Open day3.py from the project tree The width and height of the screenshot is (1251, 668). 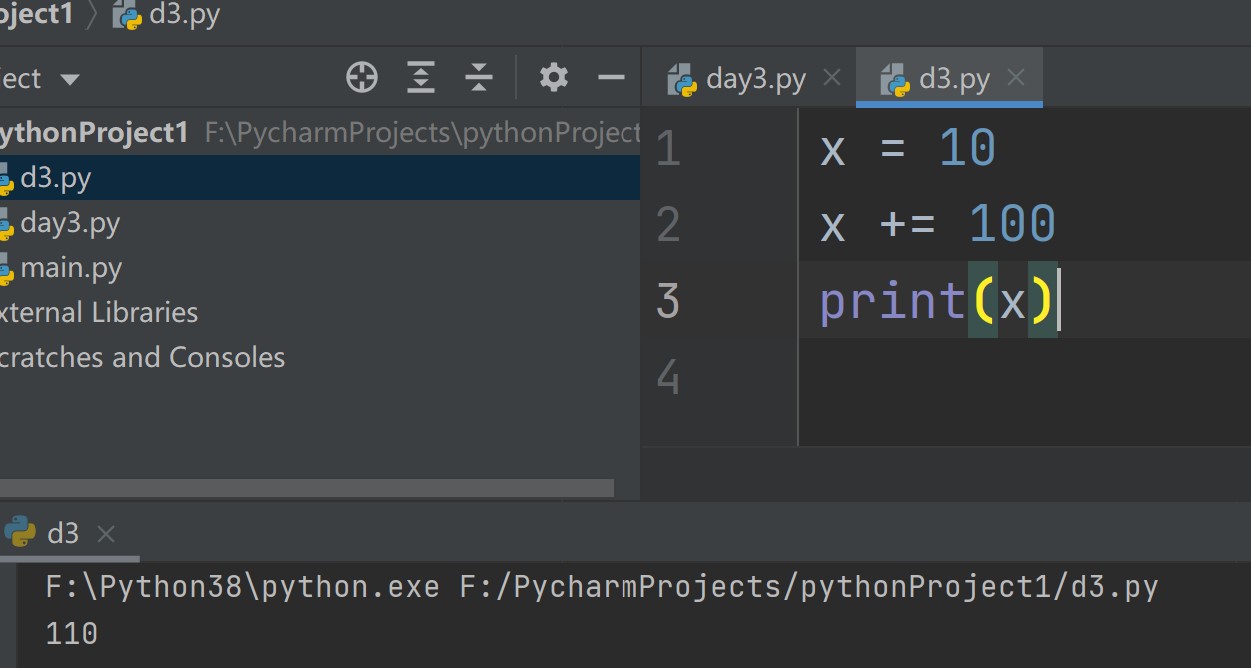69,223
